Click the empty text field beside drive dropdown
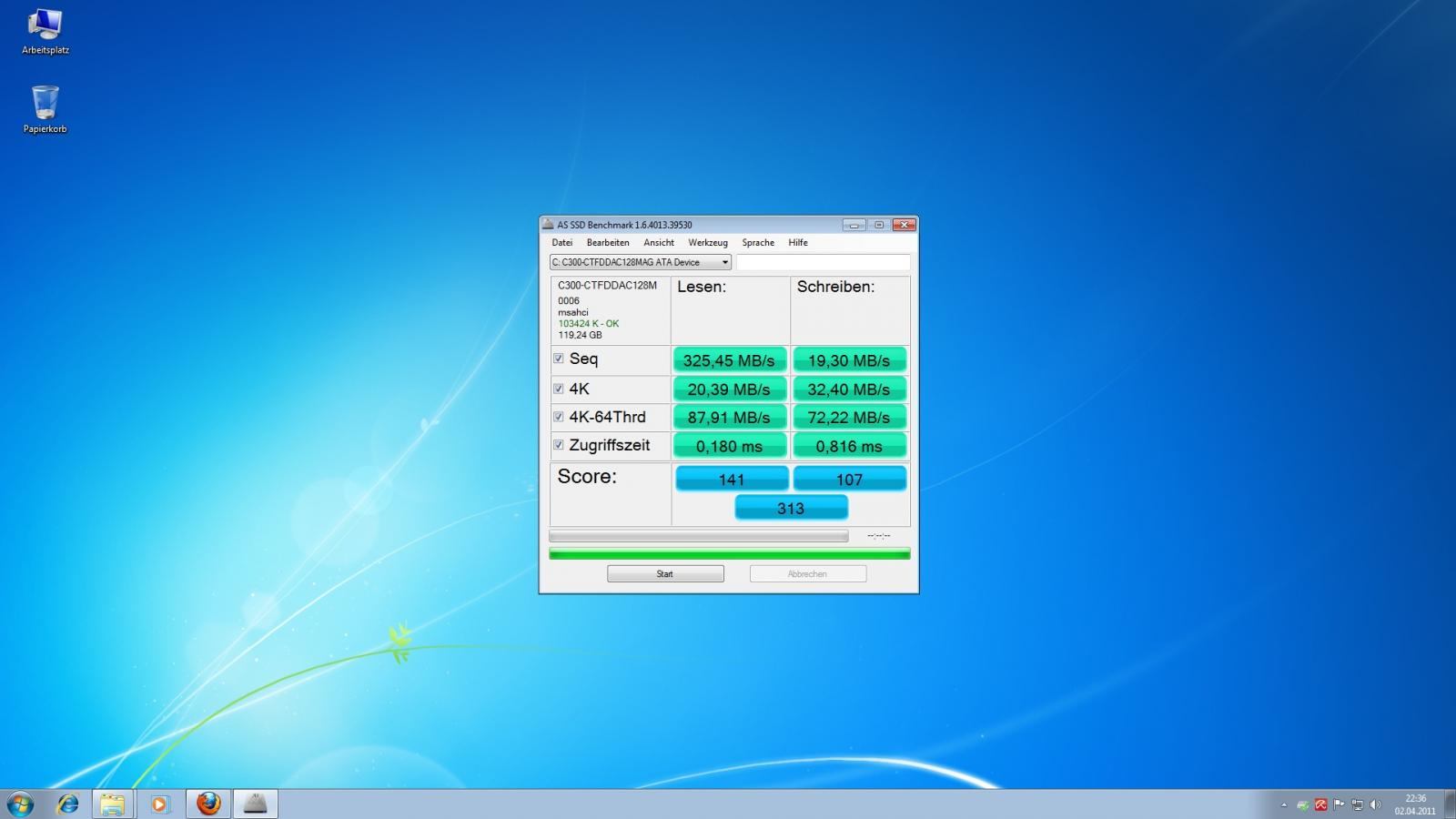Image resolution: width=1456 pixels, height=819 pixels. point(823,262)
